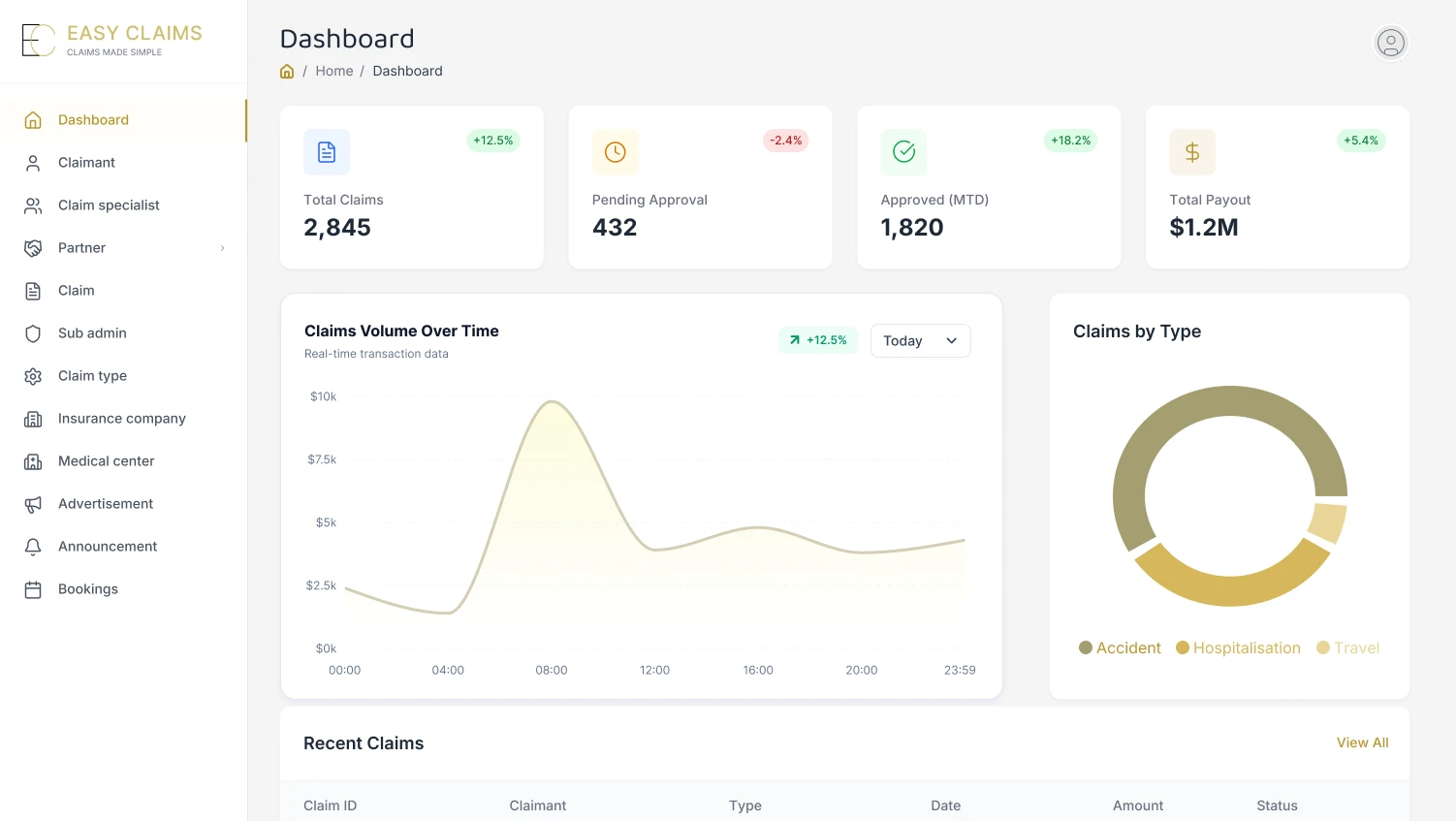Click the Advertisement megaphone icon in sidebar

(x=33, y=504)
